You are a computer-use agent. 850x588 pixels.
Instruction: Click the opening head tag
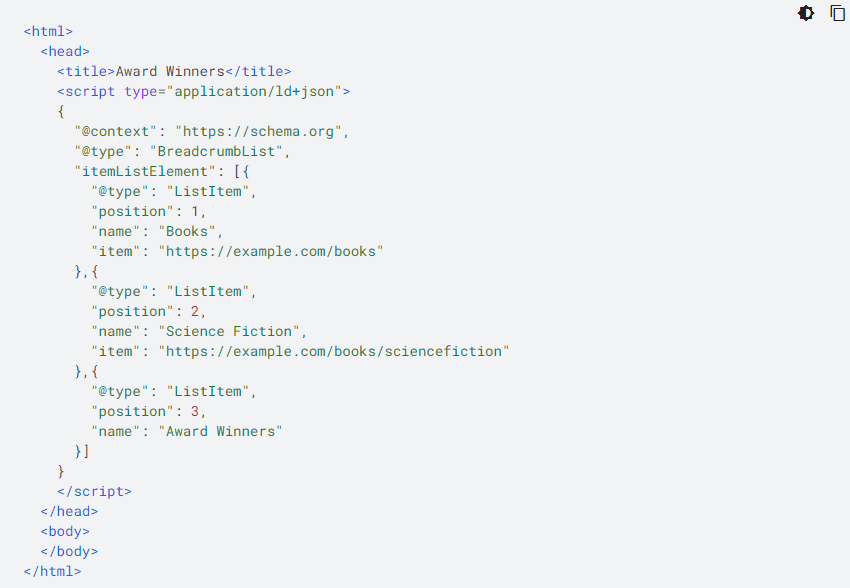point(65,51)
